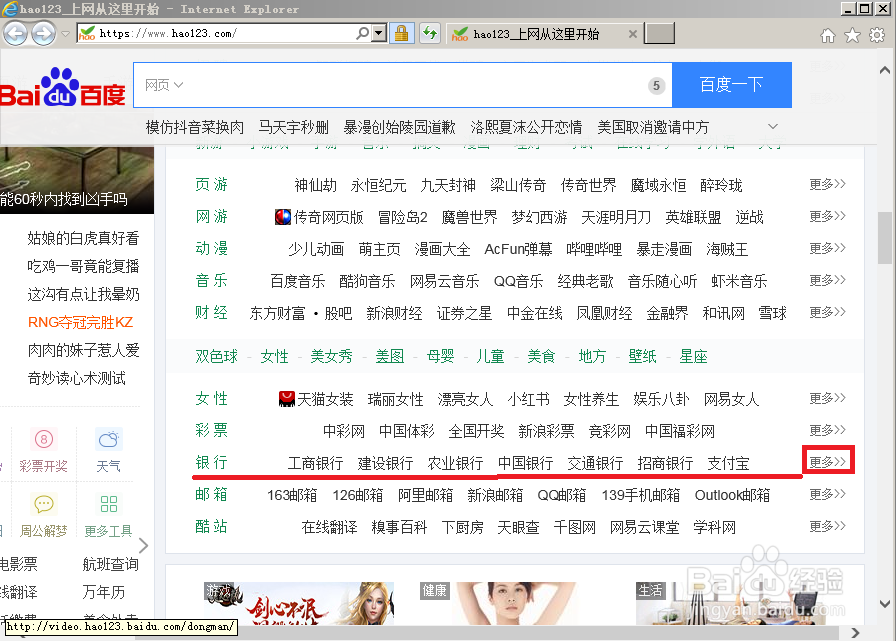Viewport: 896px width, 641px height.
Task: Click vertical scrollbar down arrow
Action: 885,603
